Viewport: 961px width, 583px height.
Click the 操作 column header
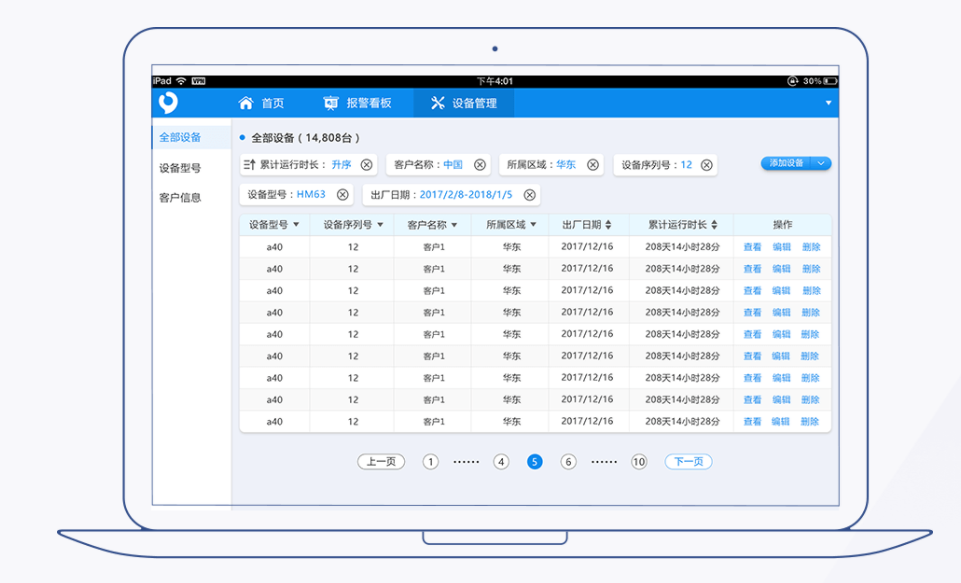click(x=783, y=225)
